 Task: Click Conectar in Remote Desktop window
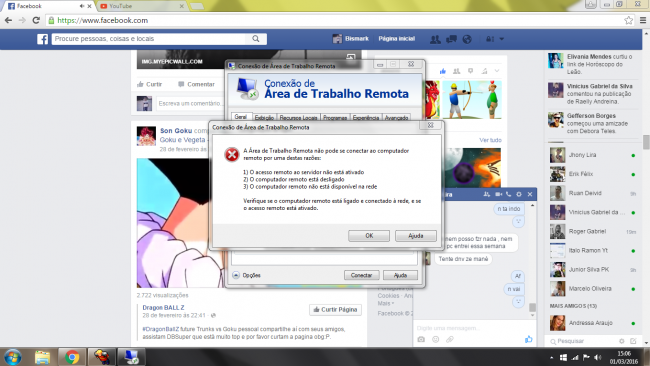361,275
